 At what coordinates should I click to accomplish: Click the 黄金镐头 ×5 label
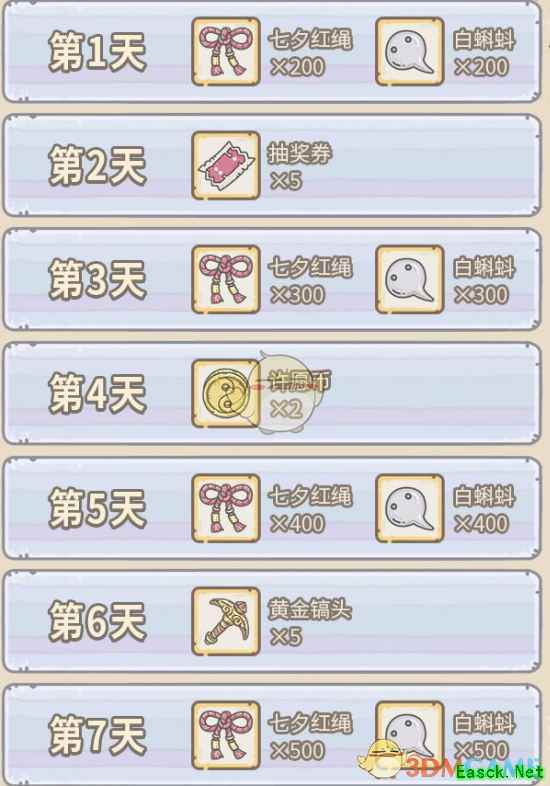pyautogui.click(x=310, y=623)
